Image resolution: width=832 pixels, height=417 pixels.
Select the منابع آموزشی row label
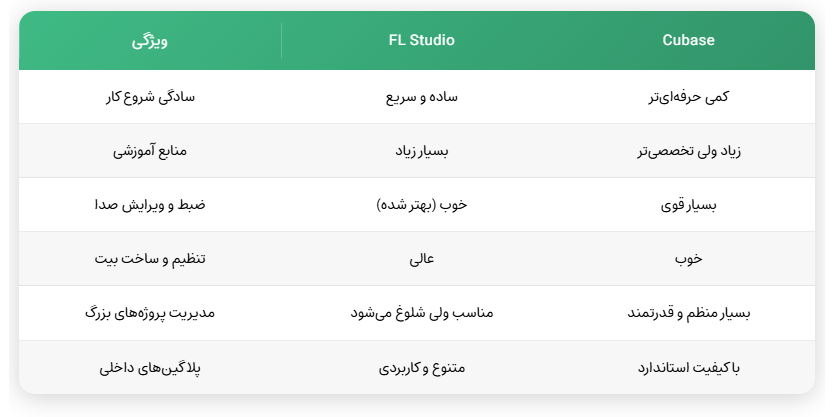coord(150,151)
